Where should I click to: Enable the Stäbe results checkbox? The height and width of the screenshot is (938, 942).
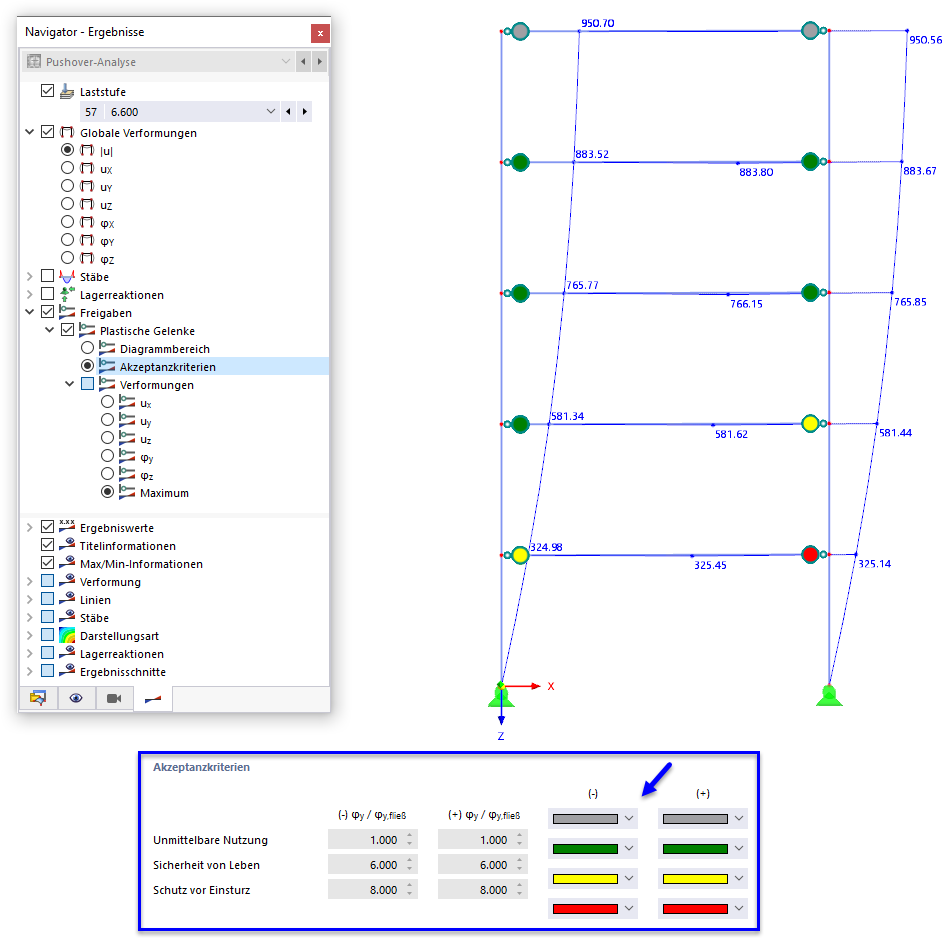pyautogui.click(x=47, y=276)
